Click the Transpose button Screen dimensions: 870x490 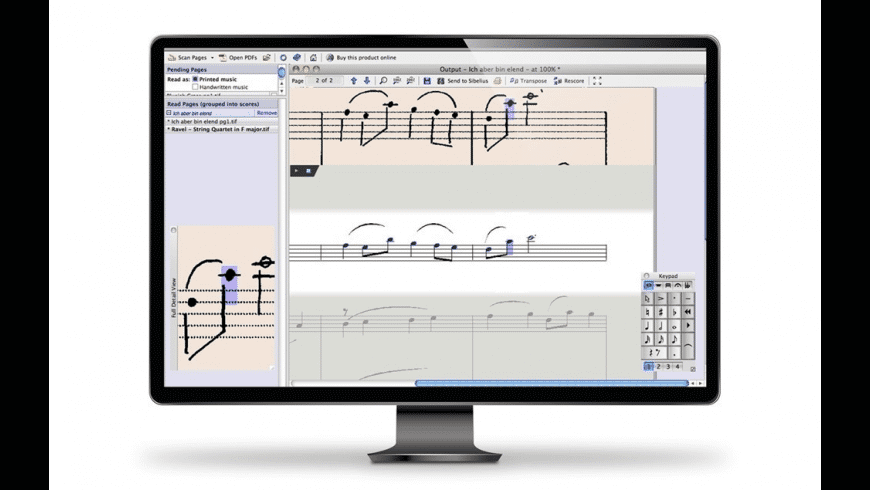click(x=528, y=80)
